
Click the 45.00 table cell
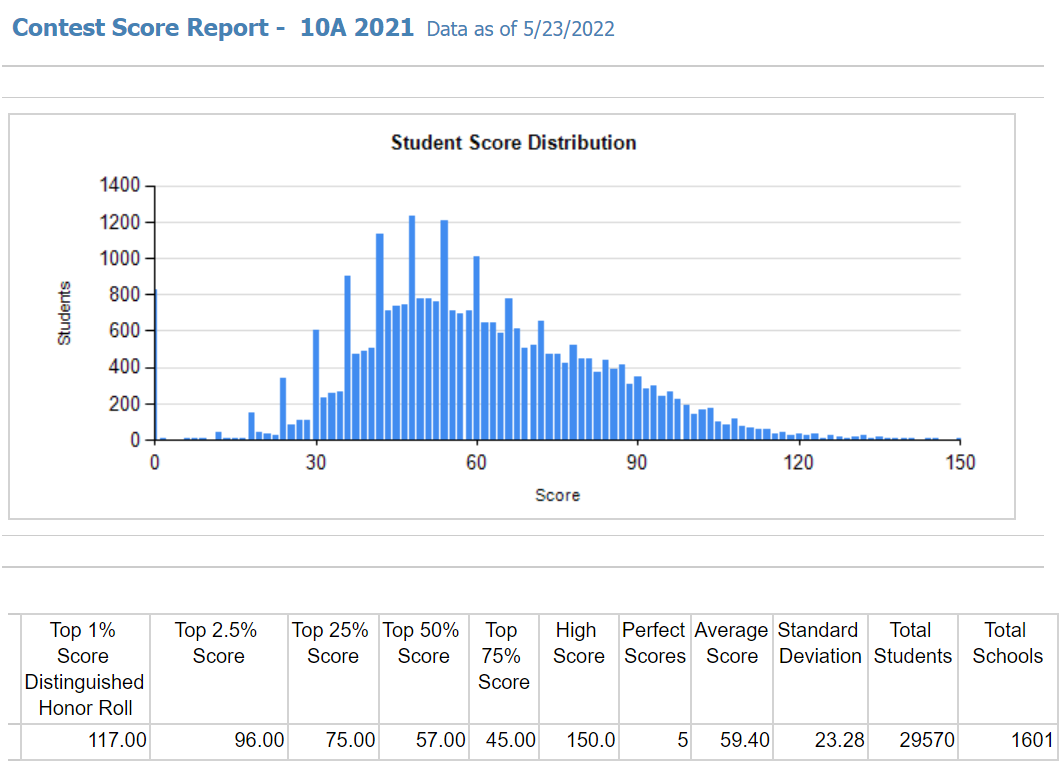point(504,740)
